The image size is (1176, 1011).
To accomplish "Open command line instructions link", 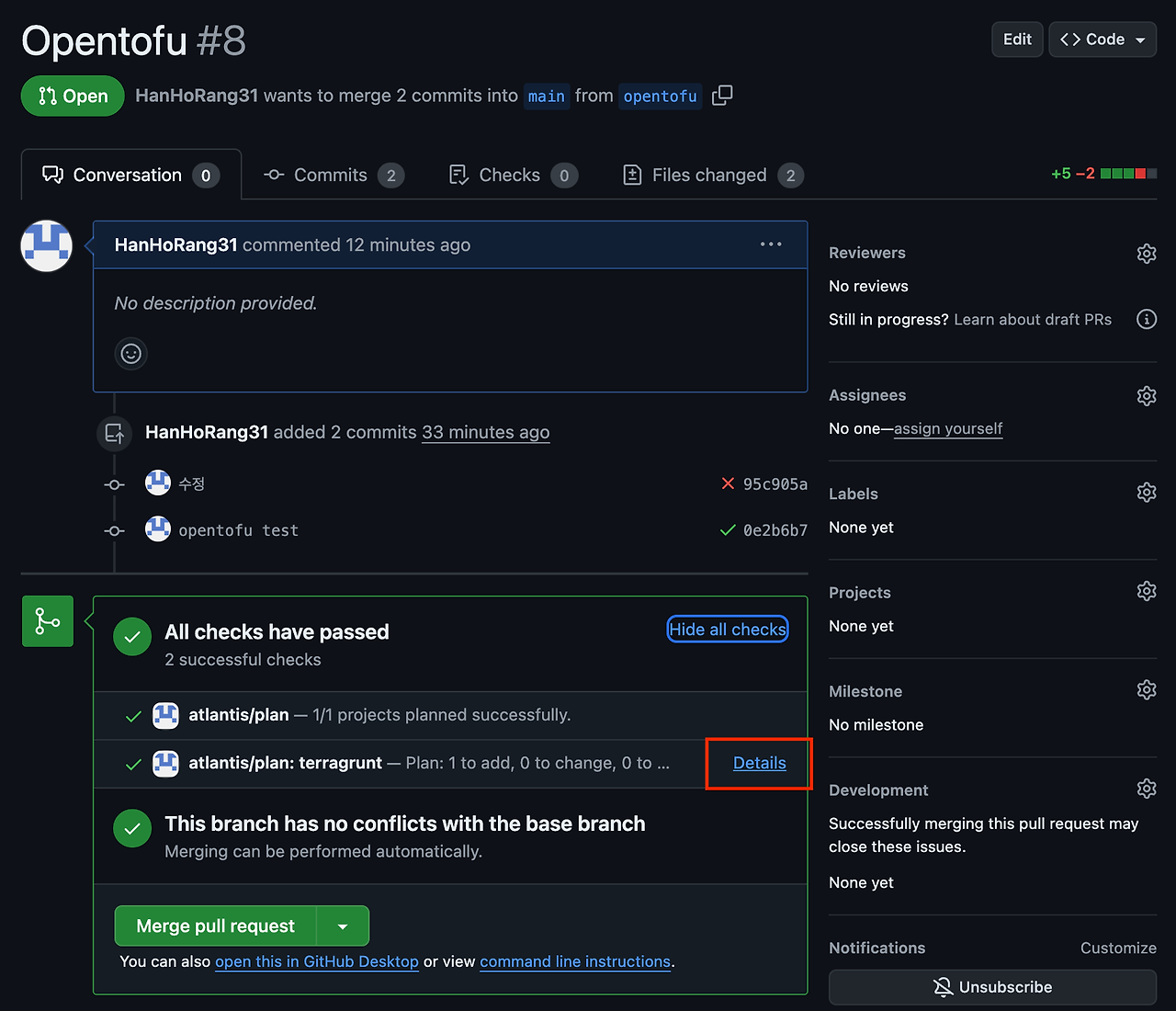I will pyautogui.click(x=575, y=961).
